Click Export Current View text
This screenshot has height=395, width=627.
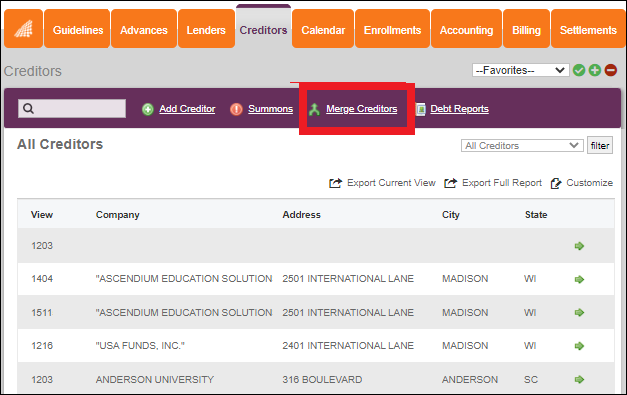coord(391,183)
